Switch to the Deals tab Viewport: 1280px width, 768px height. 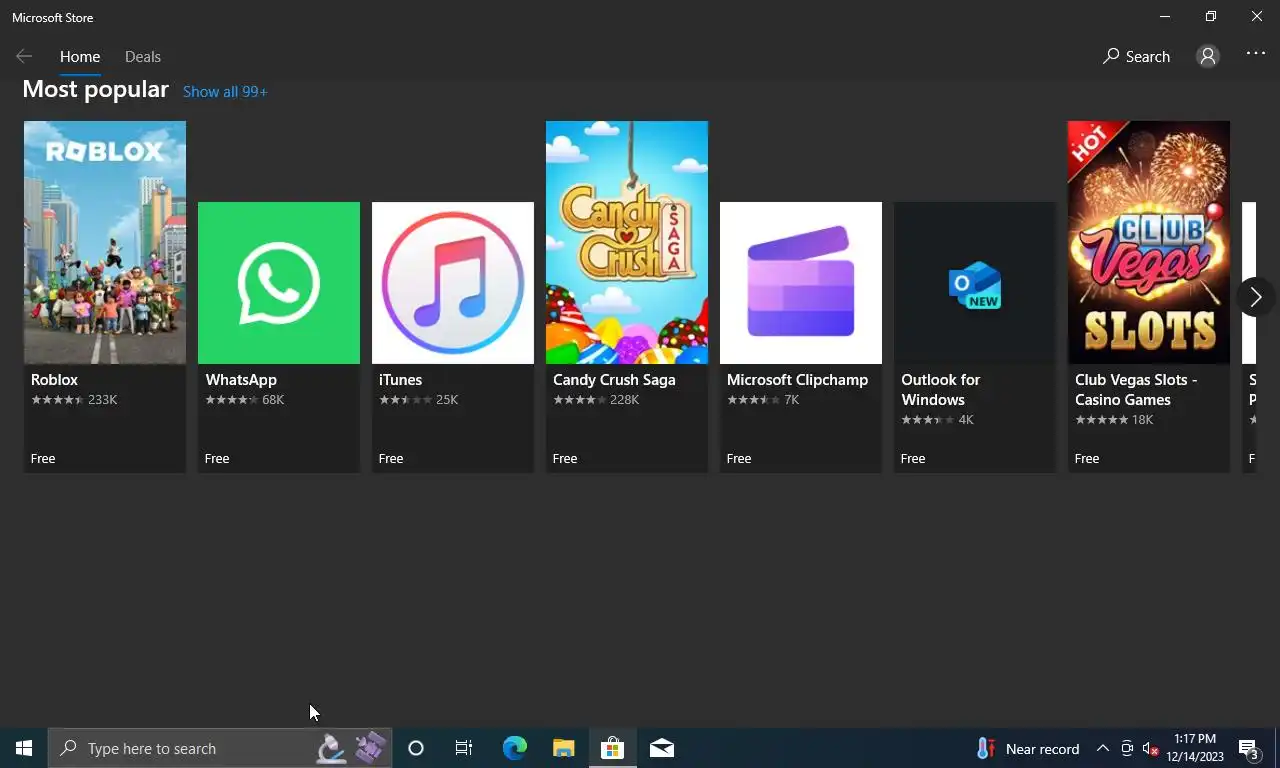(143, 57)
